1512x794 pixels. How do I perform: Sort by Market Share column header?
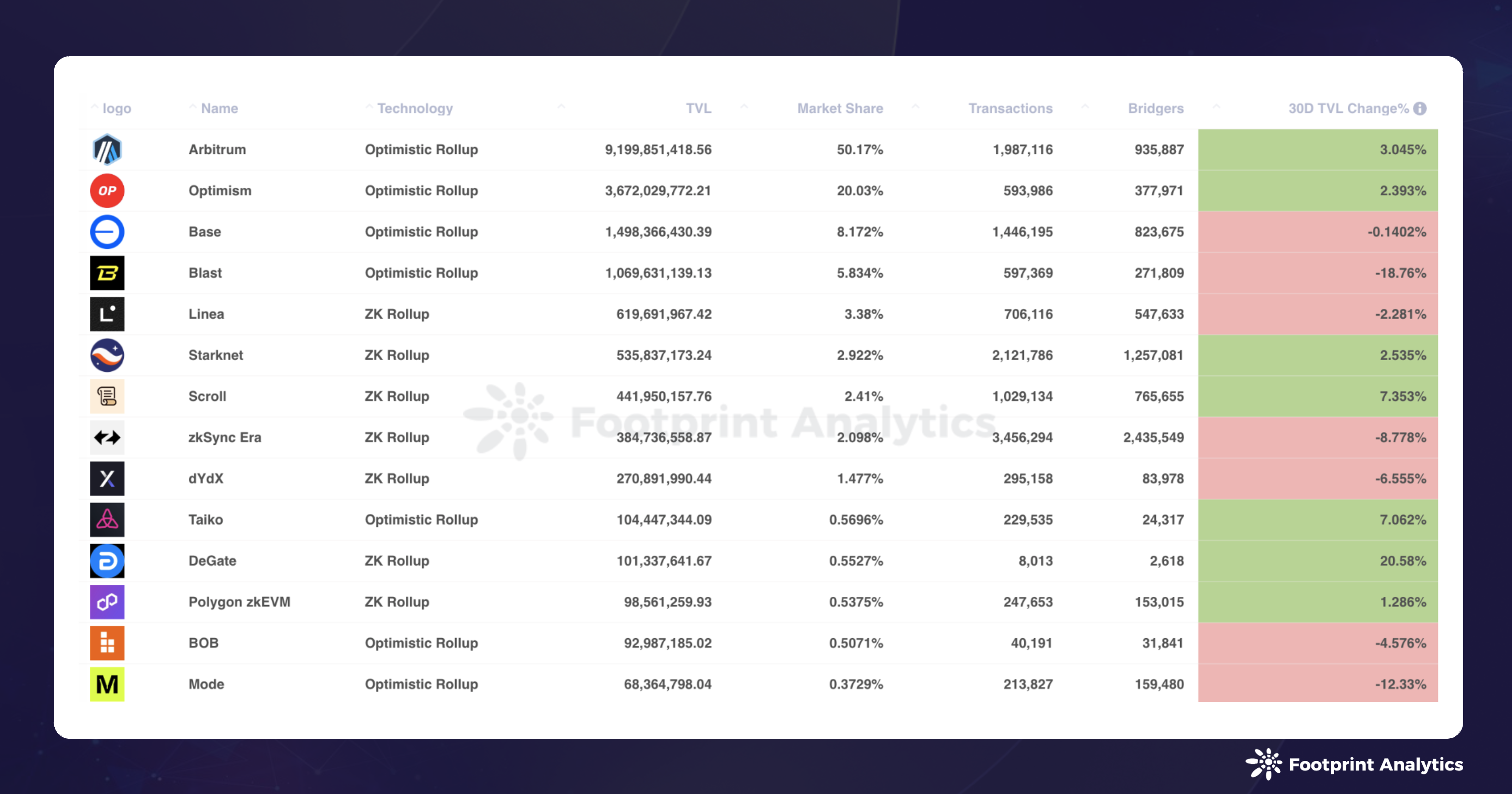click(x=839, y=108)
